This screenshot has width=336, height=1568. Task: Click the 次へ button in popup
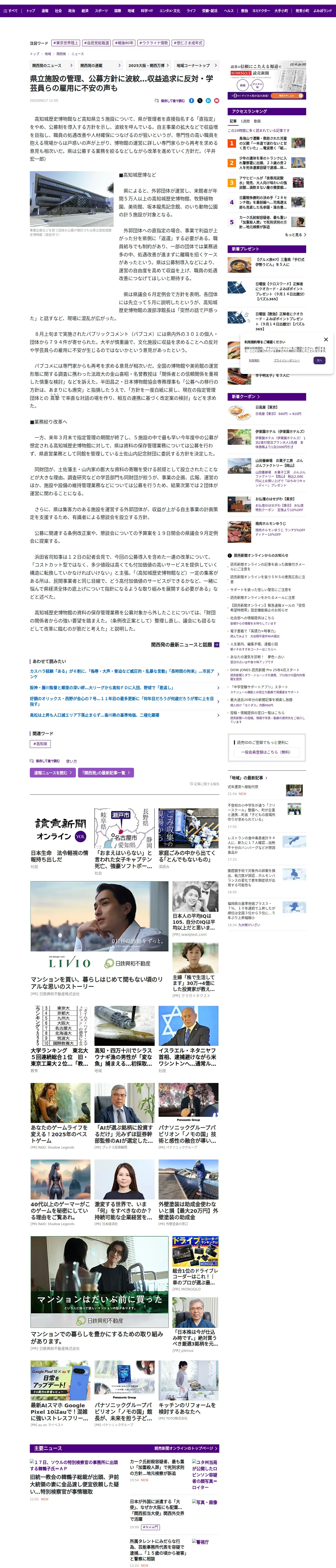[x=319, y=360]
